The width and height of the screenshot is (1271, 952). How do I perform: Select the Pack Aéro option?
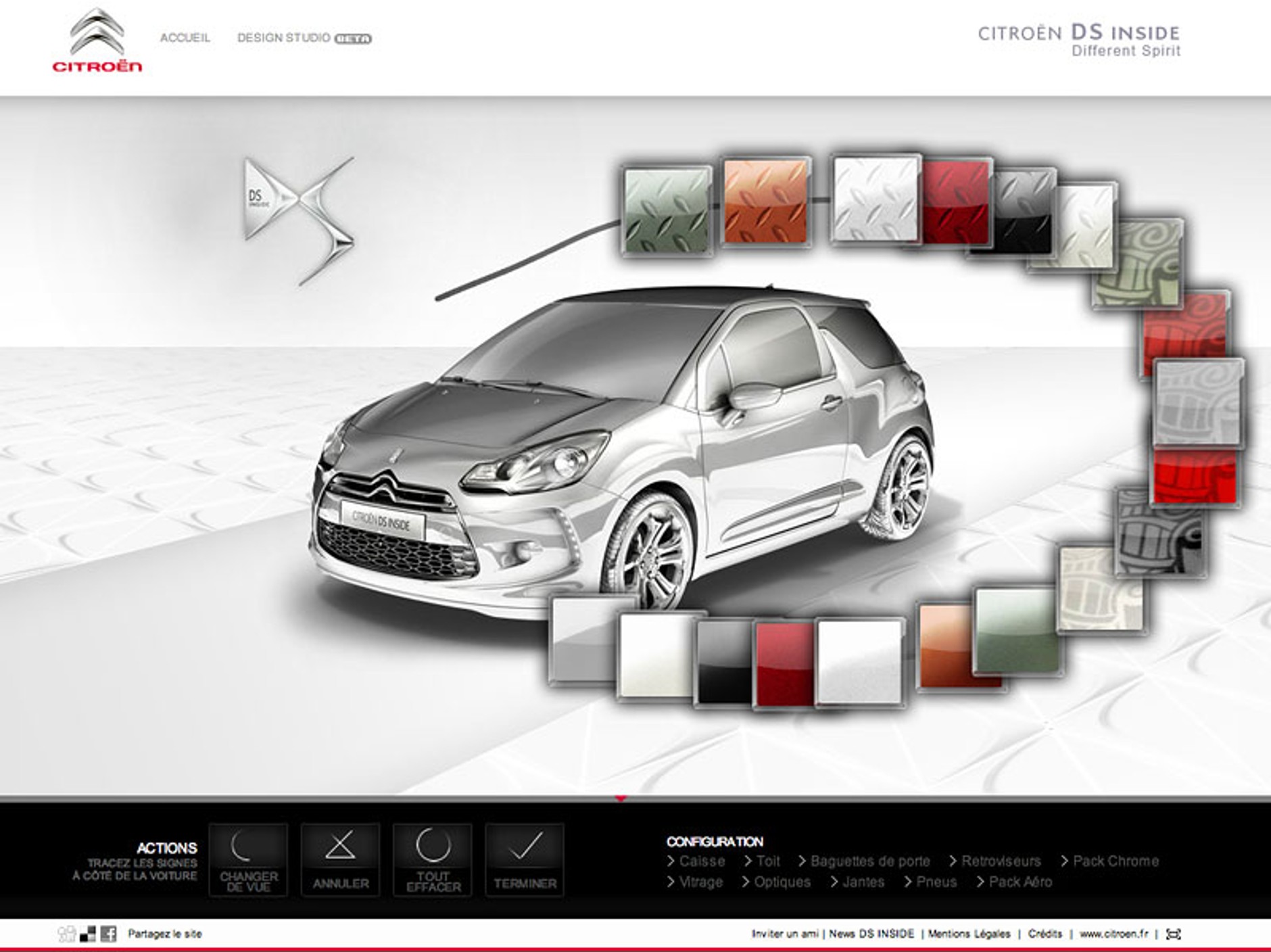coord(1021,882)
